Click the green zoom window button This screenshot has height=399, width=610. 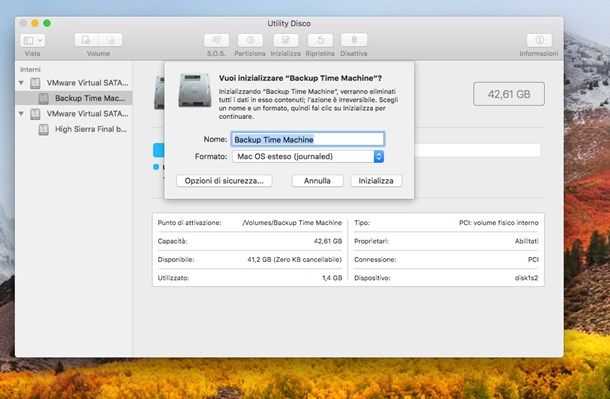point(47,23)
